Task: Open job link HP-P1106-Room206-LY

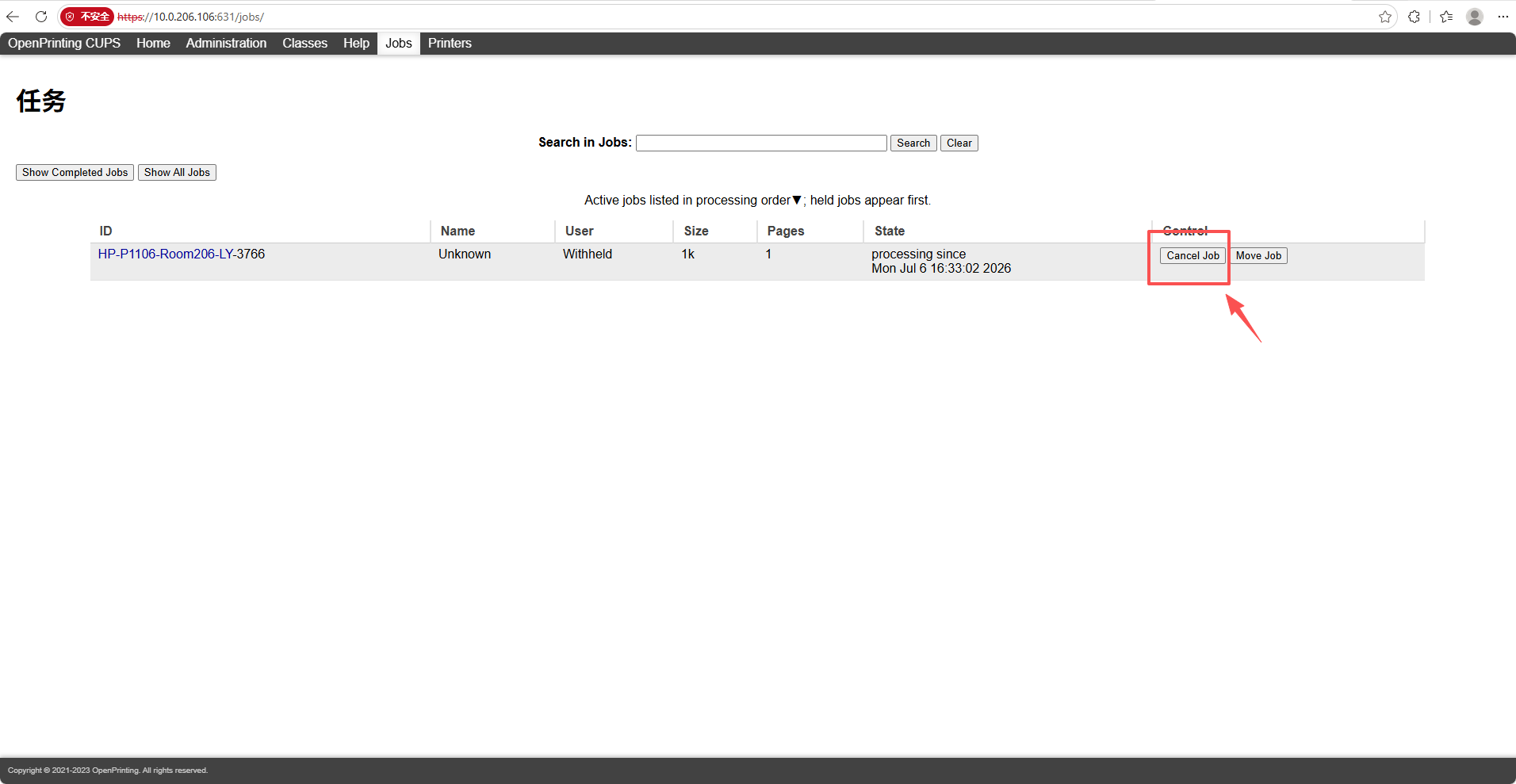Action: pyautogui.click(x=167, y=254)
